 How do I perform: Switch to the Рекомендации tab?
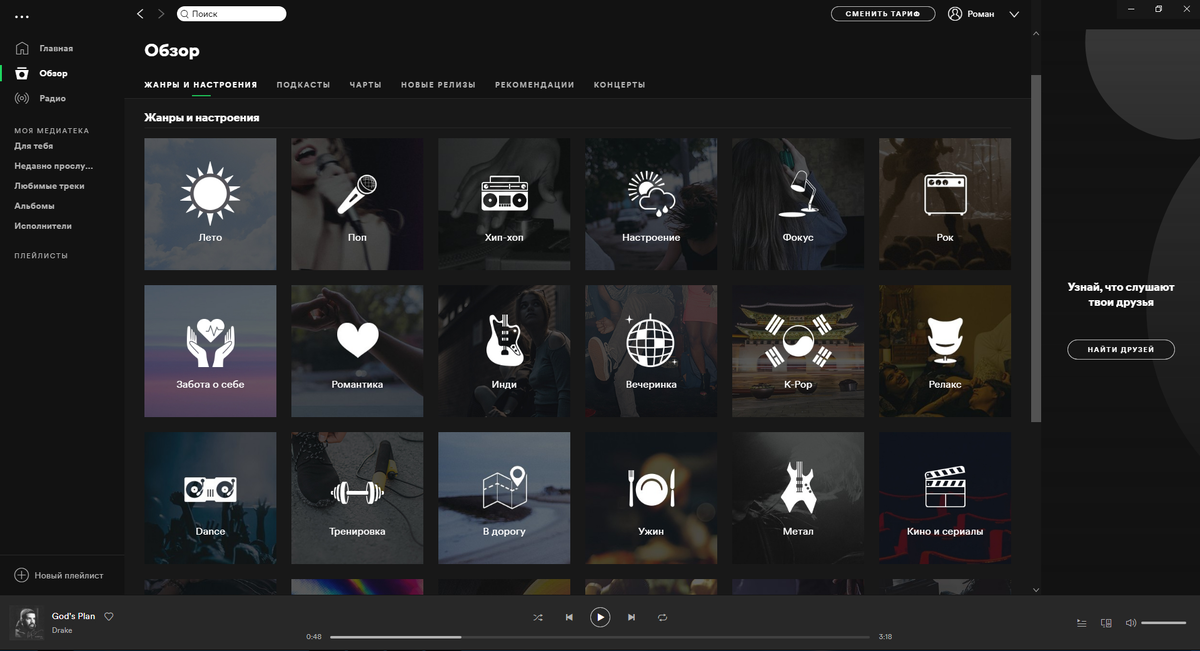535,85
